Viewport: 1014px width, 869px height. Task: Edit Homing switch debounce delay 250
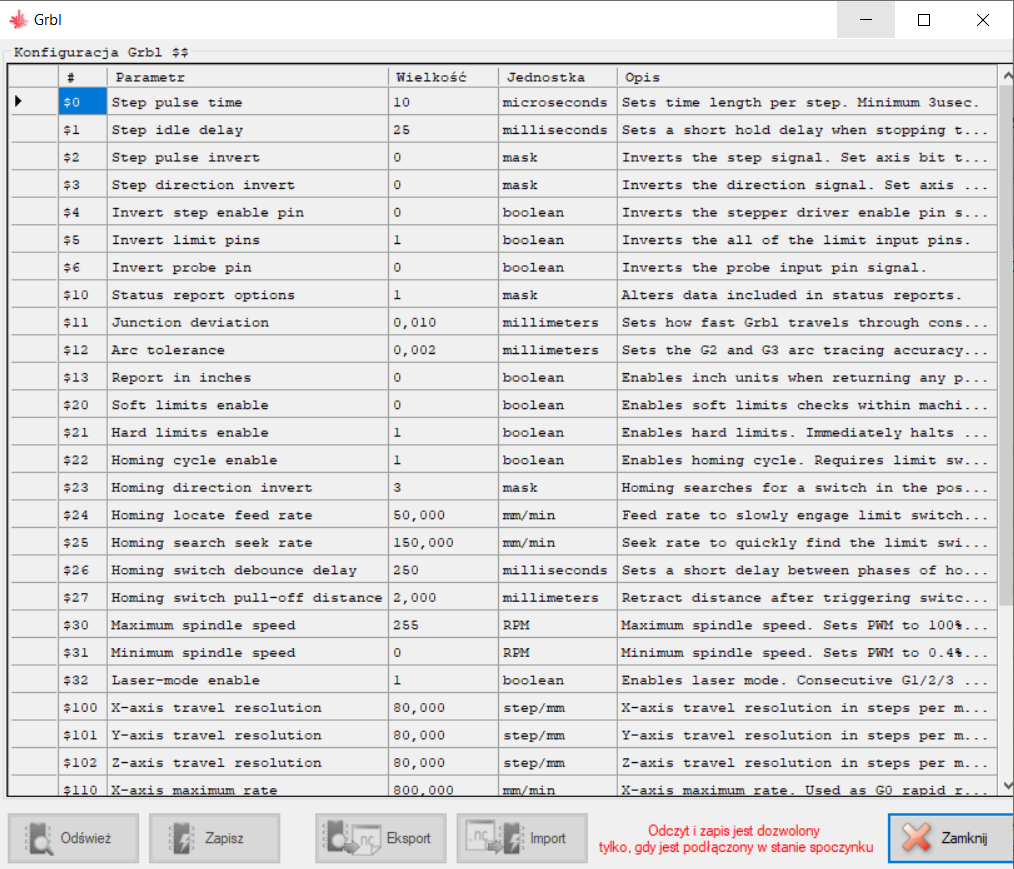444,570
